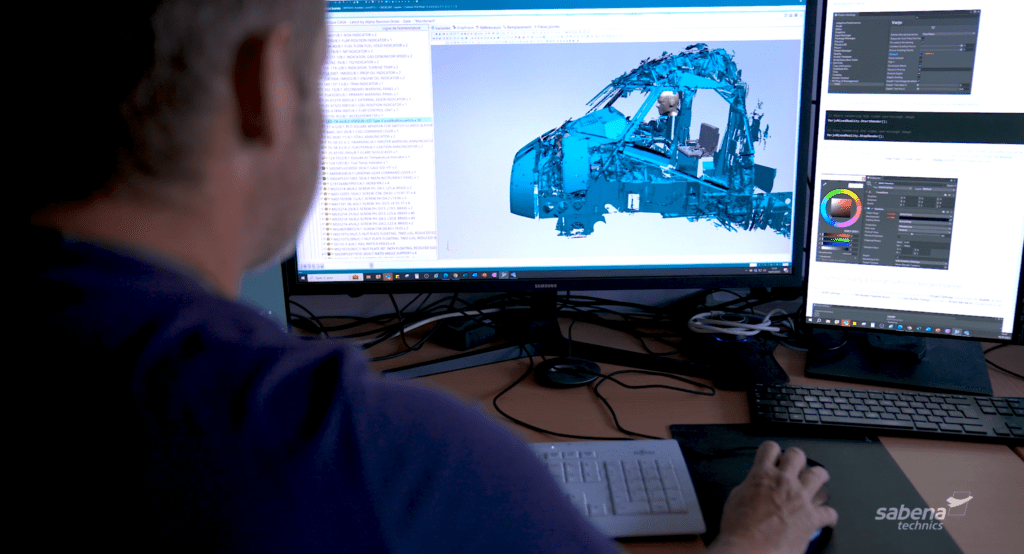Expand the NATO ANGLE SUPPORT tree node
Image resolution: width=1024 pixels, height=554 pixels.
click(x=324, y=254)
